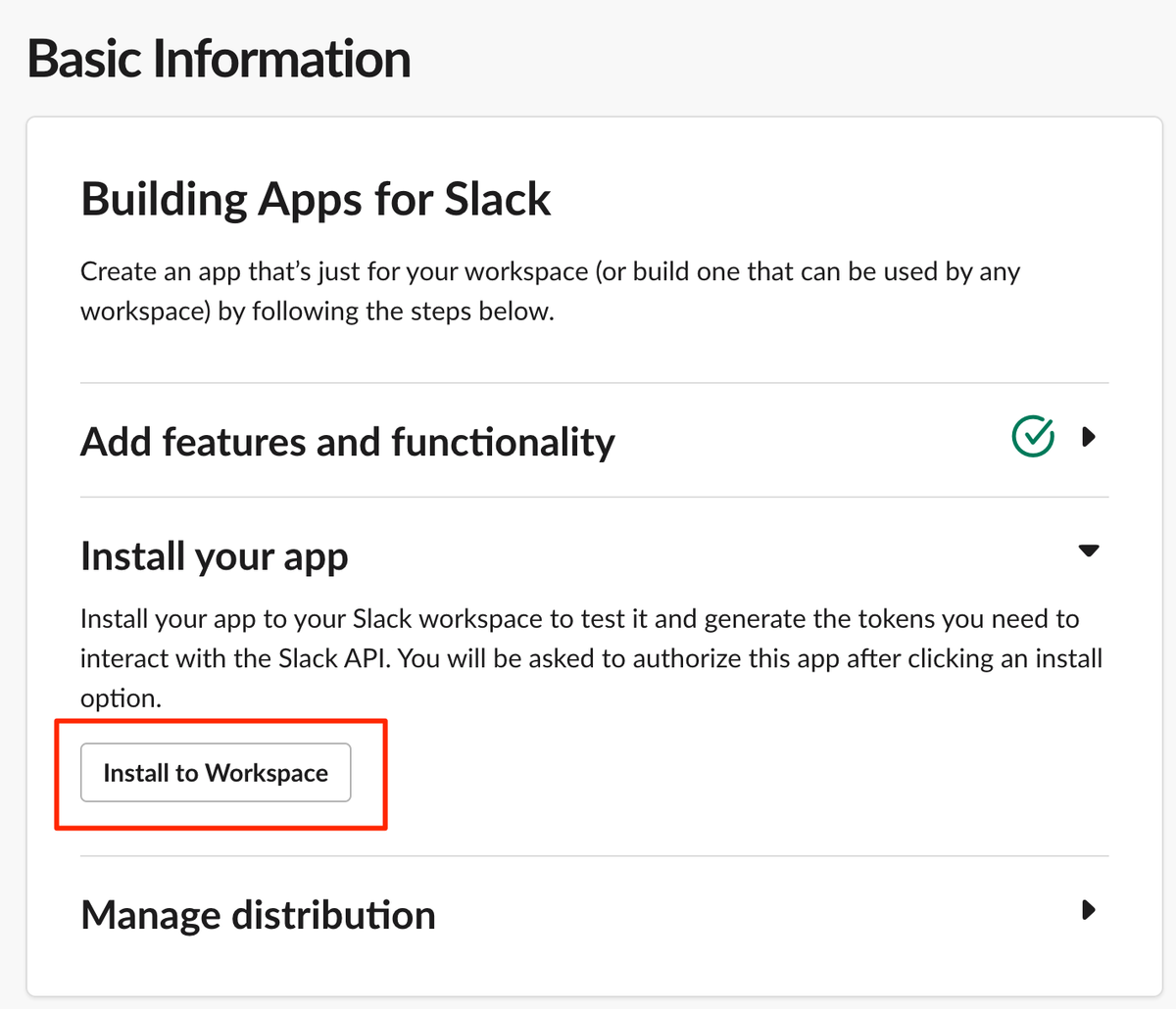Click the Install to Workspace button
This screenshot has width=1176, height=1009.
pos(216,773)
